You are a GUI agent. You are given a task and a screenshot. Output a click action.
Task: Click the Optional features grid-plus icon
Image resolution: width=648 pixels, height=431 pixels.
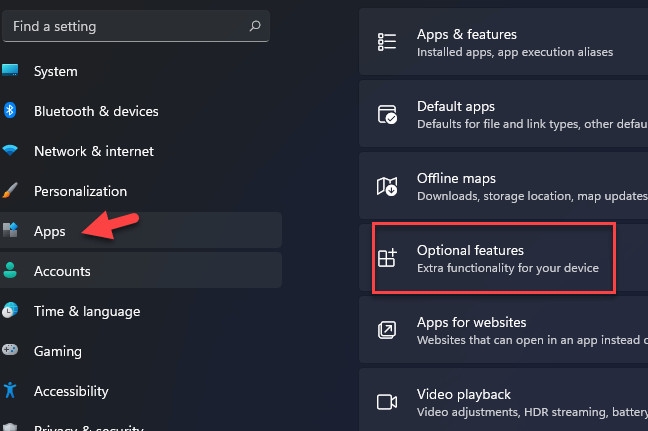(387, 258)
